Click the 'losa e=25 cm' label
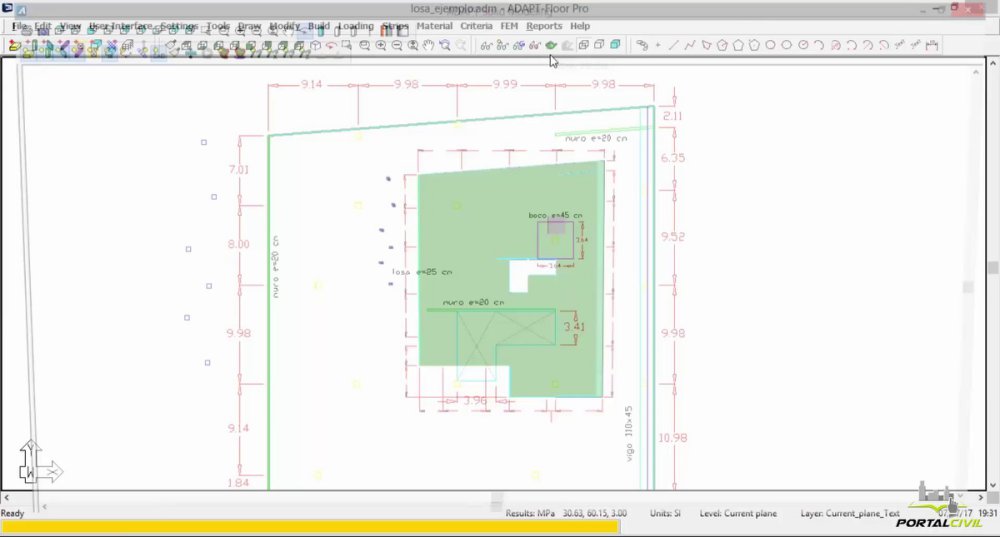 (422, 272)
